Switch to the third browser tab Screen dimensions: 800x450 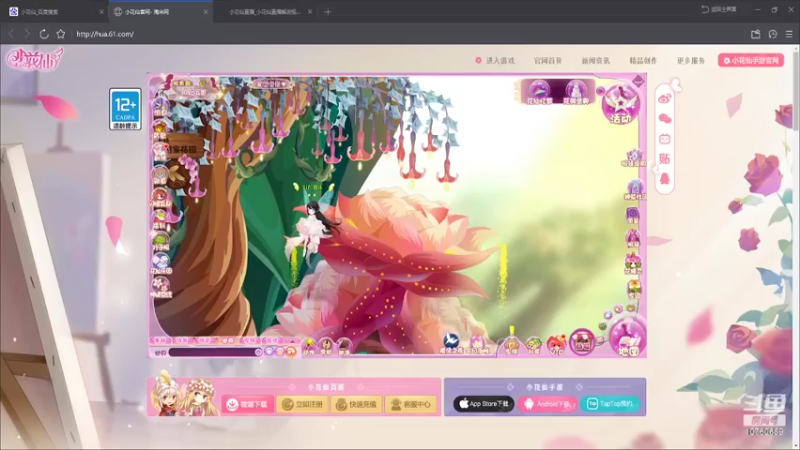(264, 12)
